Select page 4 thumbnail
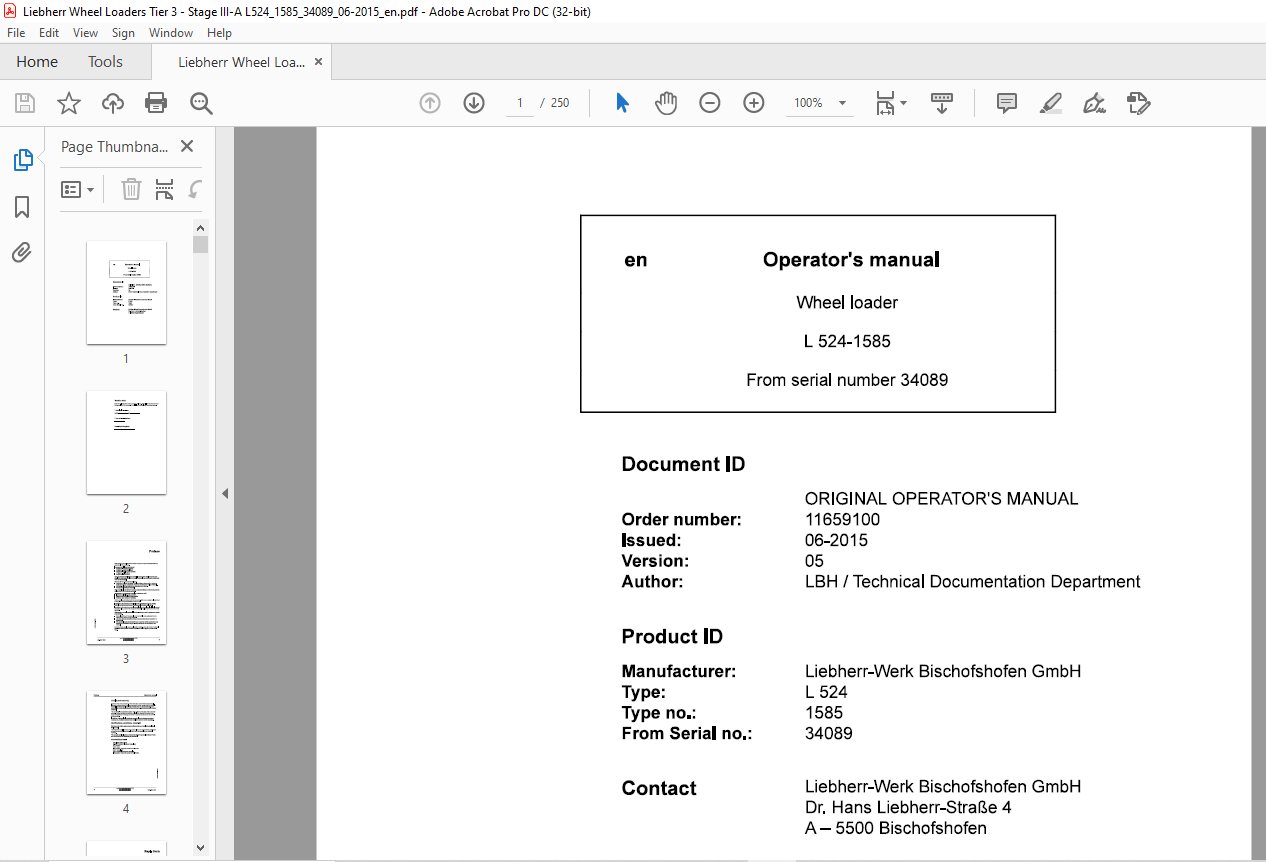 point(126,742)
